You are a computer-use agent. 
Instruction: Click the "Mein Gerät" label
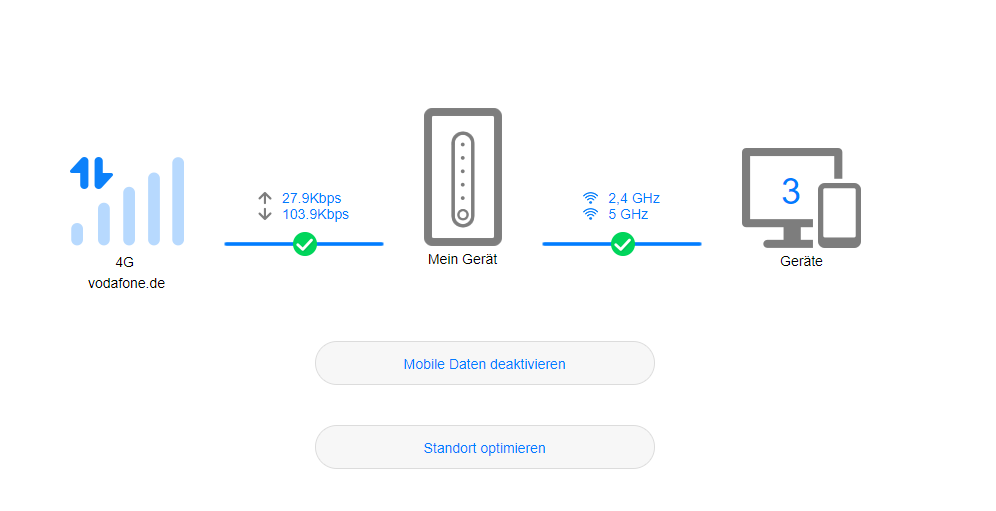462,259
